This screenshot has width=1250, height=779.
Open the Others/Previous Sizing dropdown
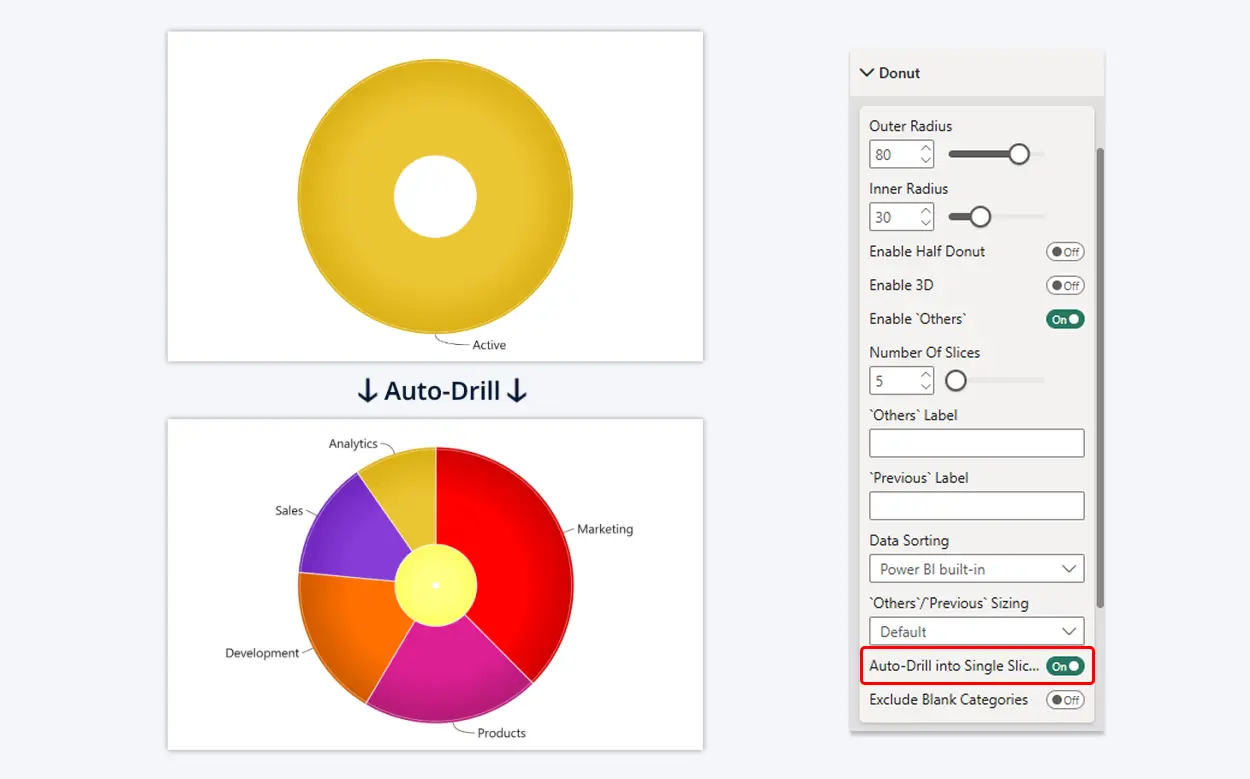(x=976, y=632)
